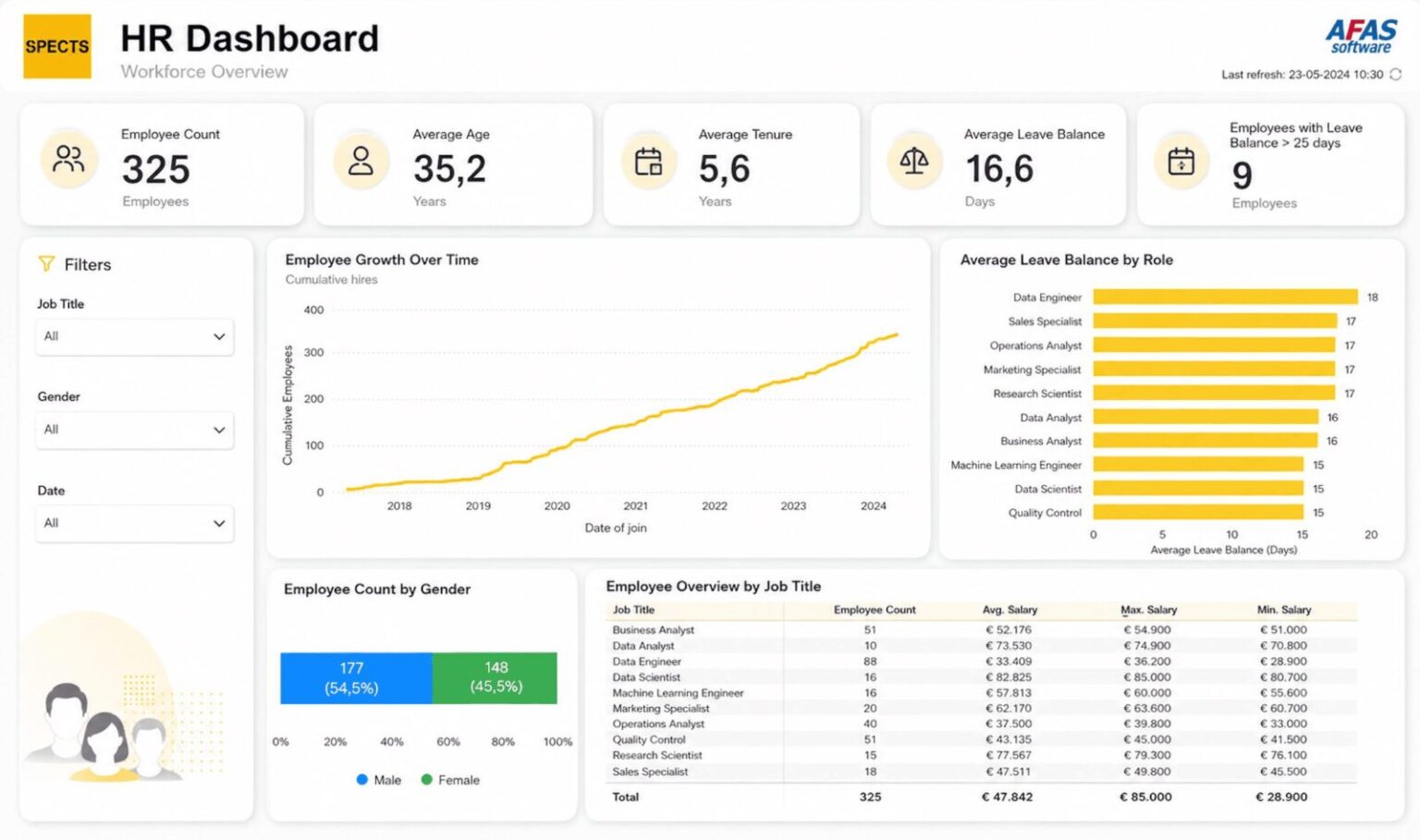
Task: Click the Average Age person icon
Action: click(x=361, y=161)
